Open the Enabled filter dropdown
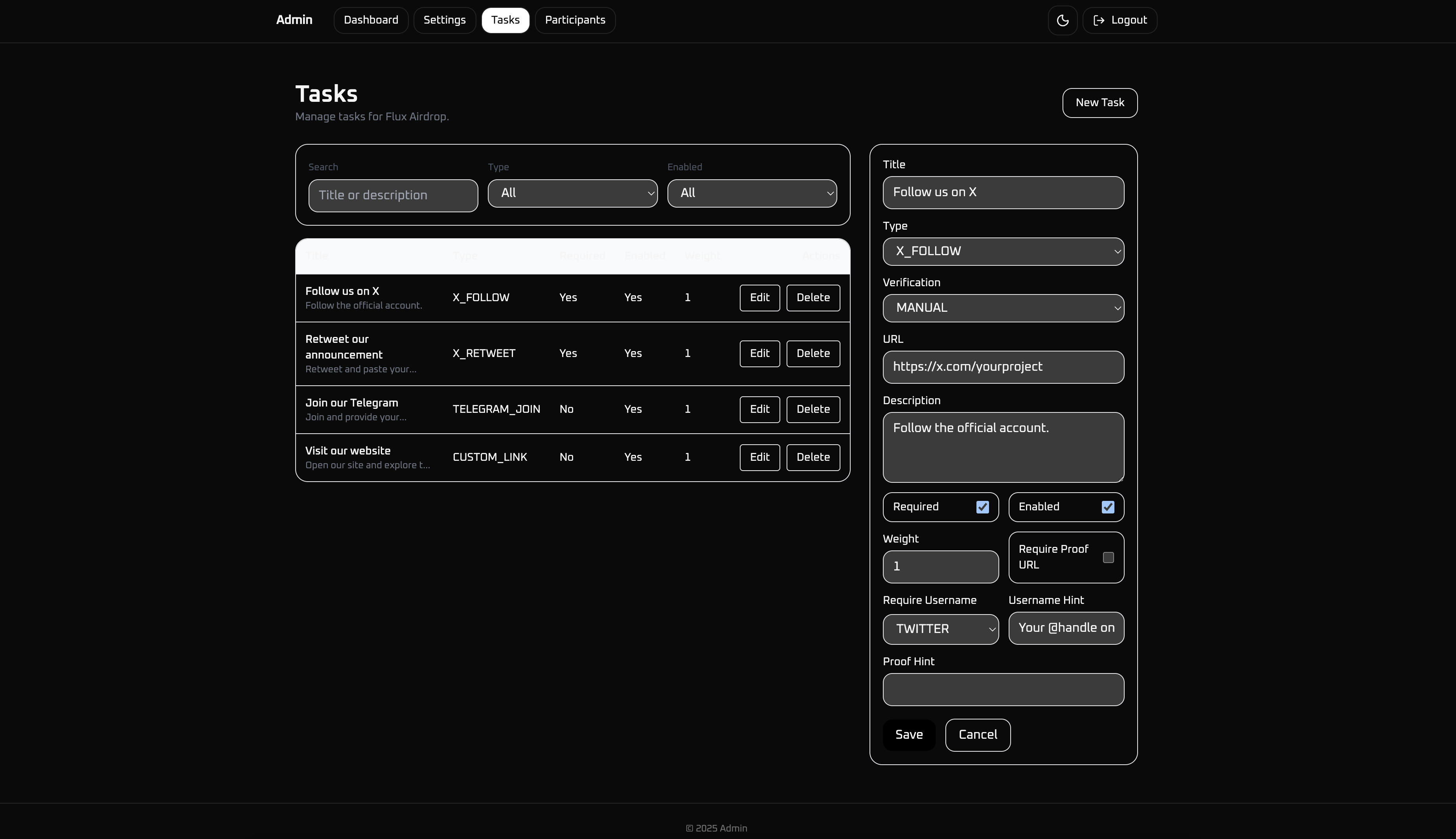The width and height of the screenshot is (1456, 839). tap(752, 193)
